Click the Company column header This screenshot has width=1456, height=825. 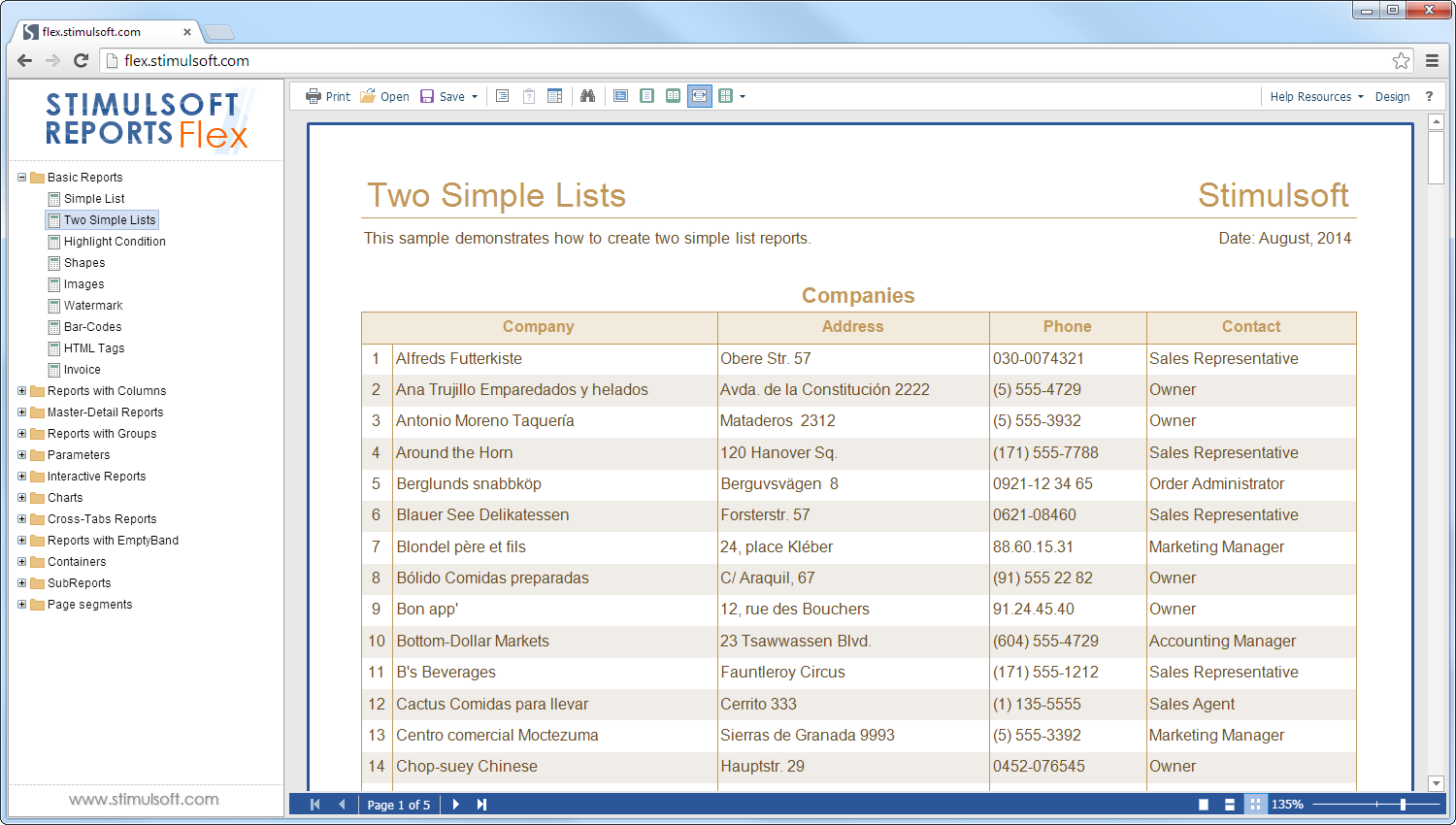[539, 327]
